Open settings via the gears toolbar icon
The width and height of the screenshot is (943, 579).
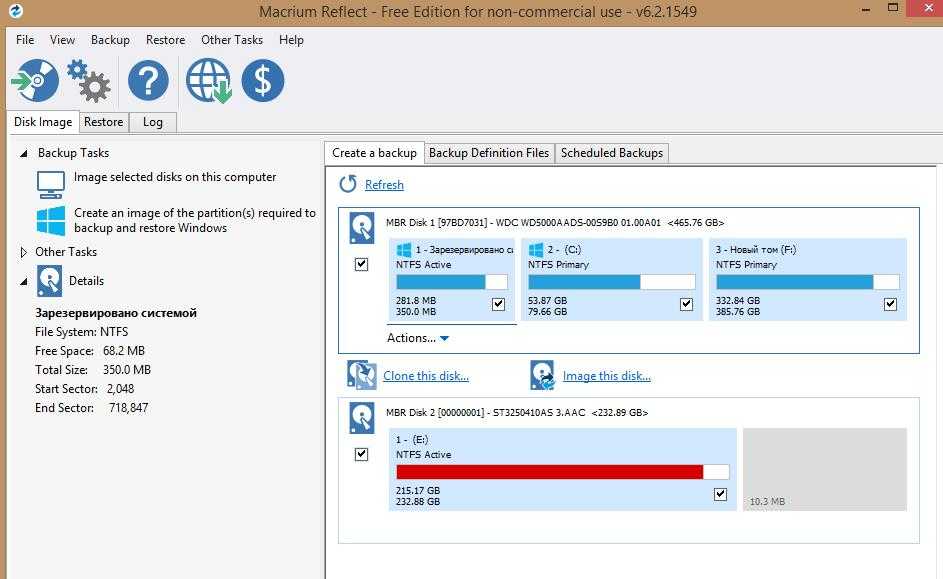(x=89, y=81)
